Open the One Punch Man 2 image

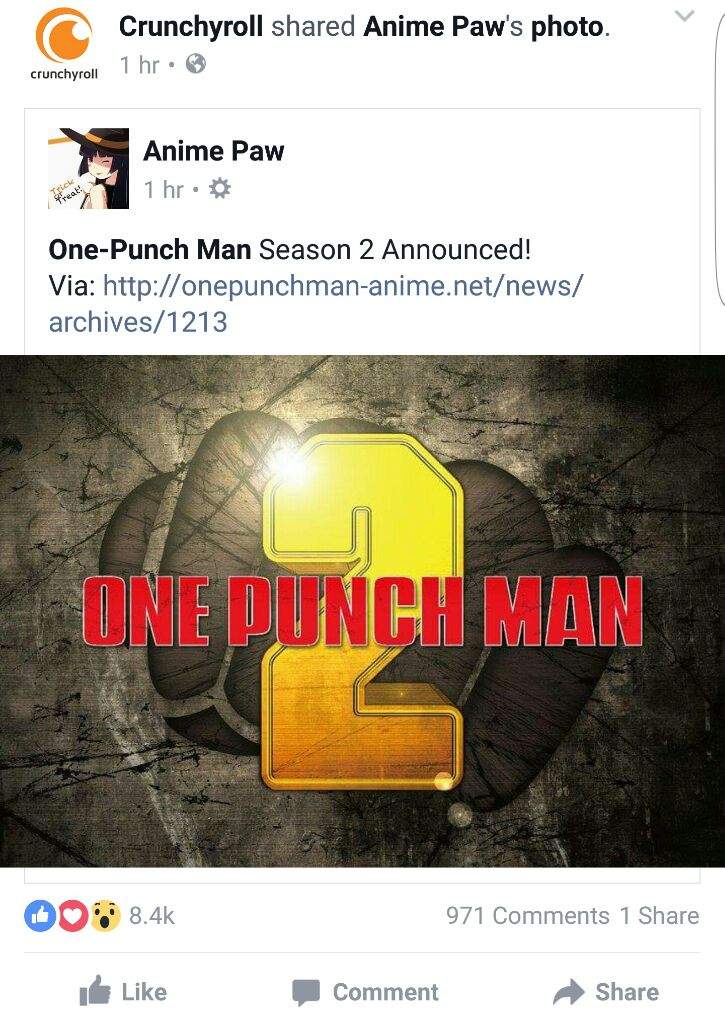pyautogui.click(x=362, y=611)
